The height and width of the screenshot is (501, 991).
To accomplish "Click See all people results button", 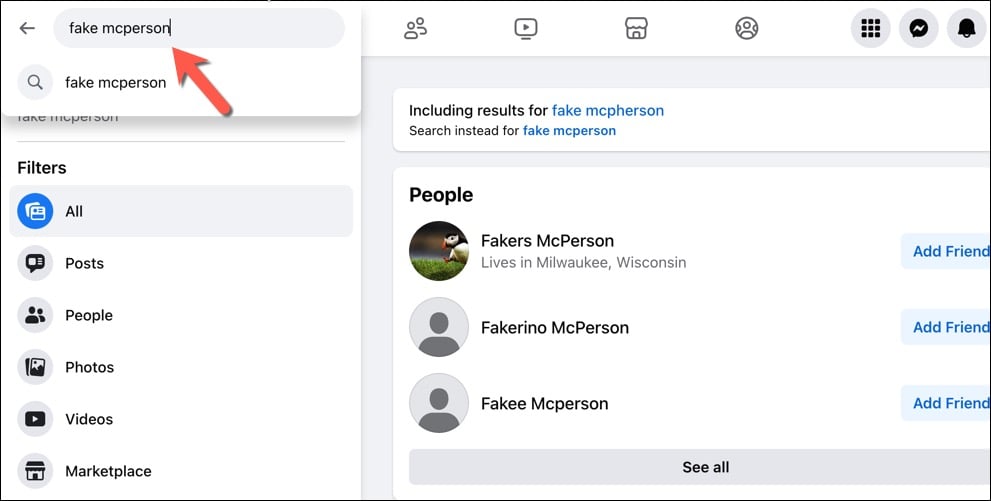I will [705, 467].
